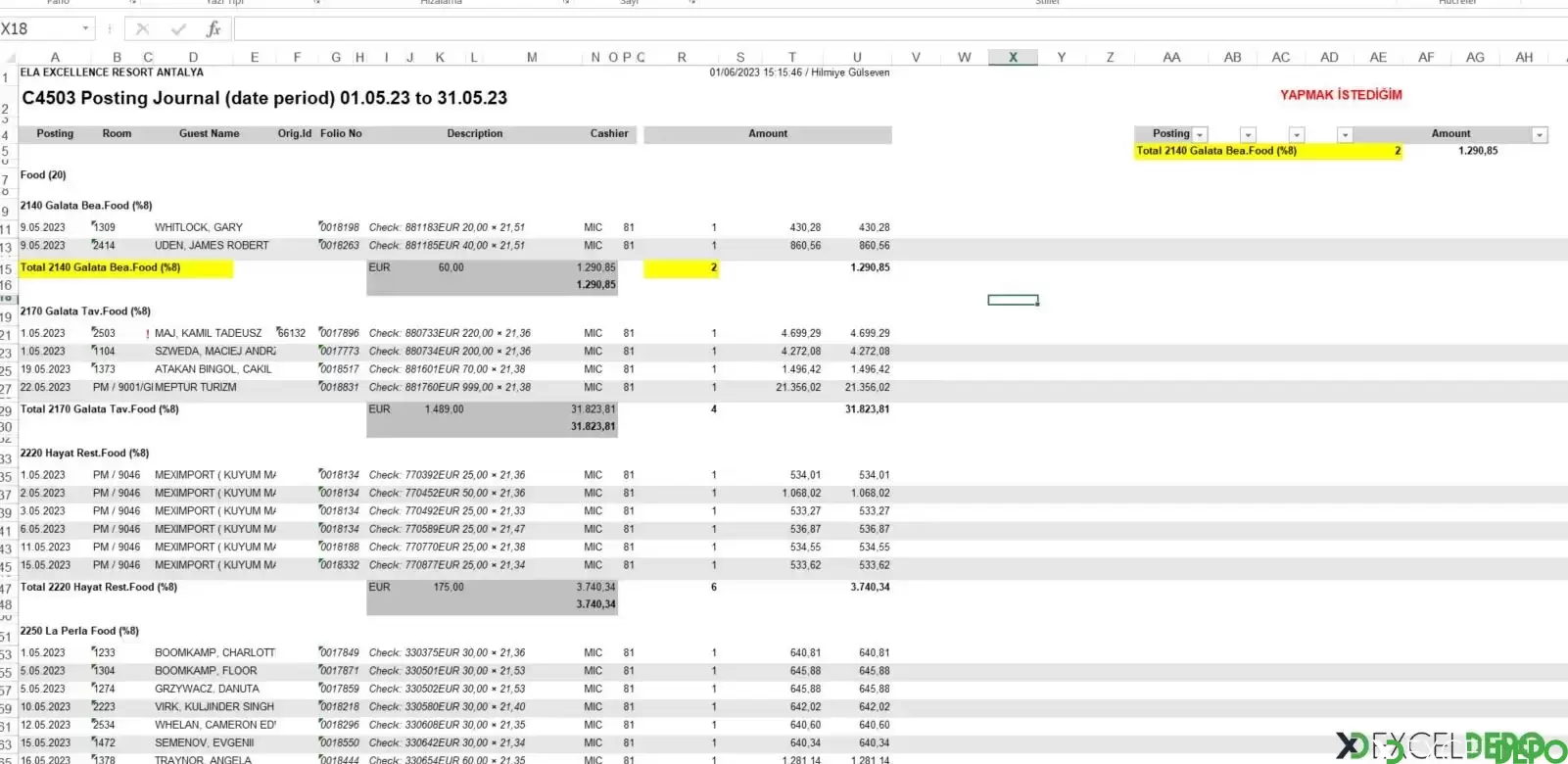Click the formula bar Enter checkmark icon

(178, 29)
